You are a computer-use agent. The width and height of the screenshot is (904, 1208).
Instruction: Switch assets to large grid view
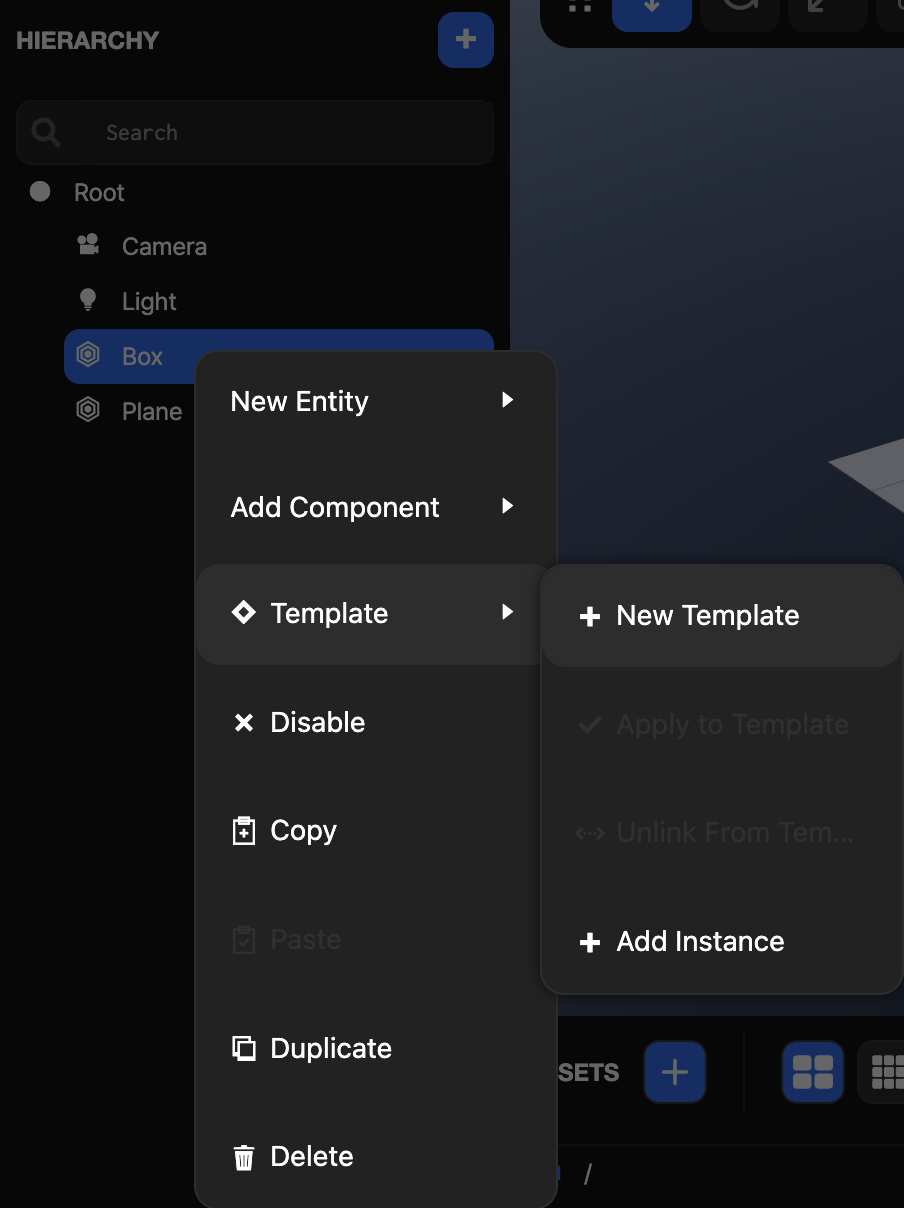(x=812, y=1072)
